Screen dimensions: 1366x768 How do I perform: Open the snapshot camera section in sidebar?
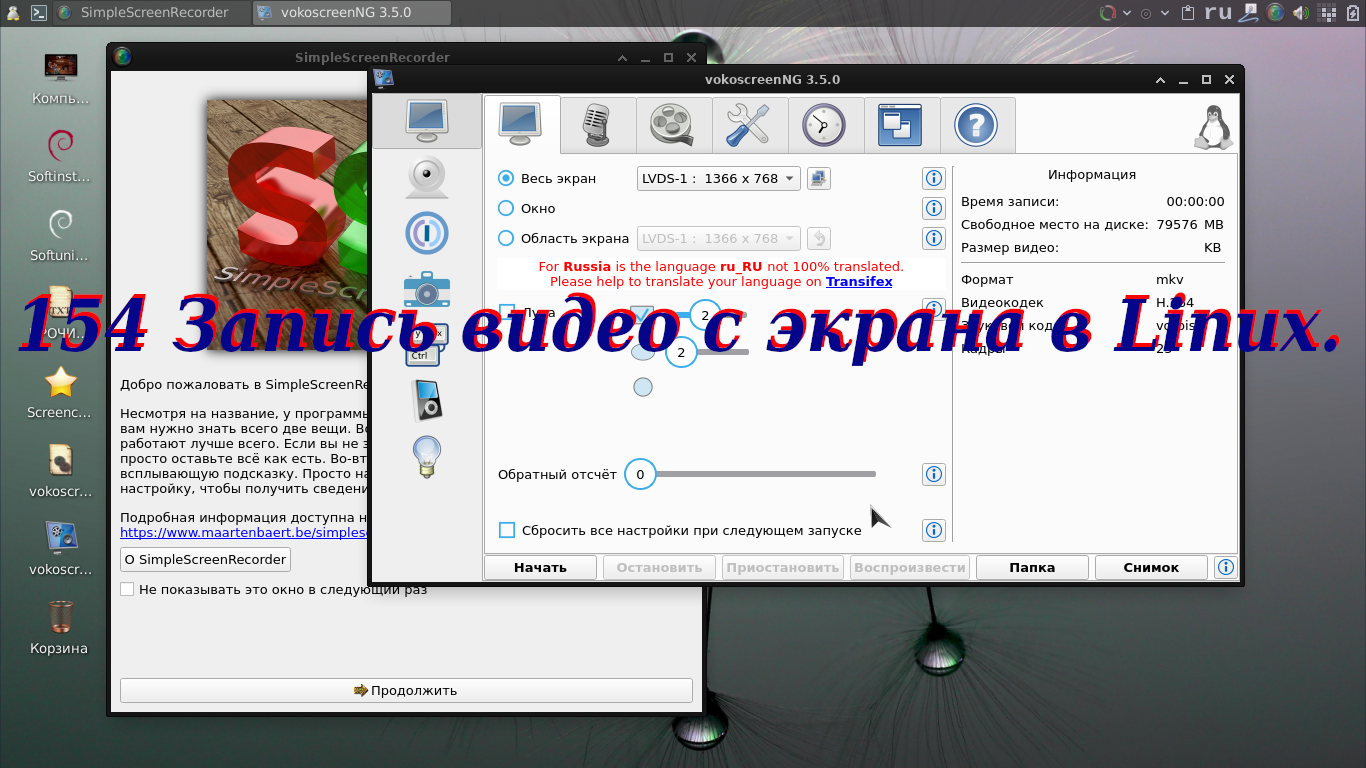pyautogui.click(x=427, y=289)
